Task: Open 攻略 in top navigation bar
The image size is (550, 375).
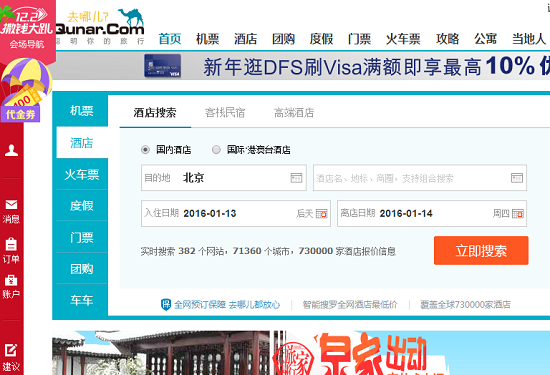Action: coord(448,39)
